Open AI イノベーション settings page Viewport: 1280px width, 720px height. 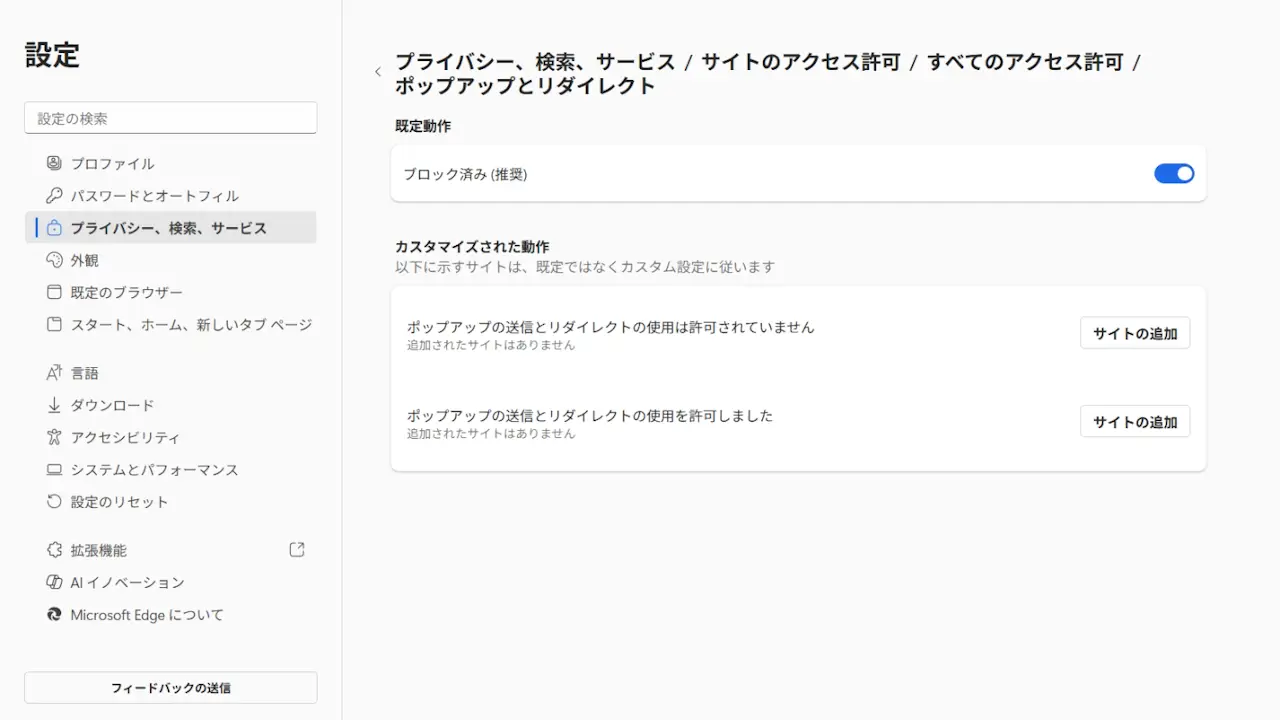point(127,582)
